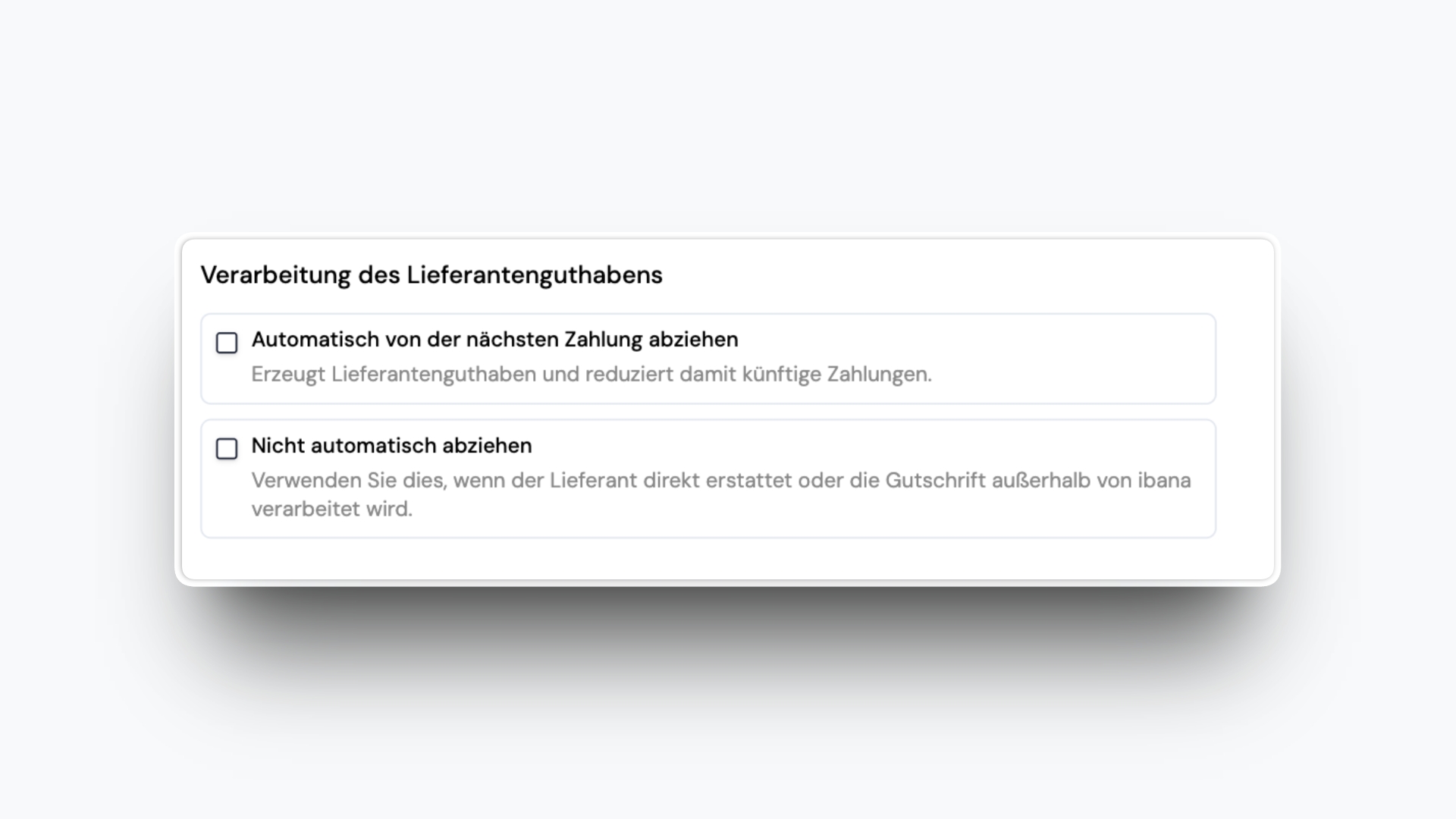Enable the 'Nicht automatisch abziehen' checkbox
Viewport: 1456px width, 819px height.
coord(227,449)
